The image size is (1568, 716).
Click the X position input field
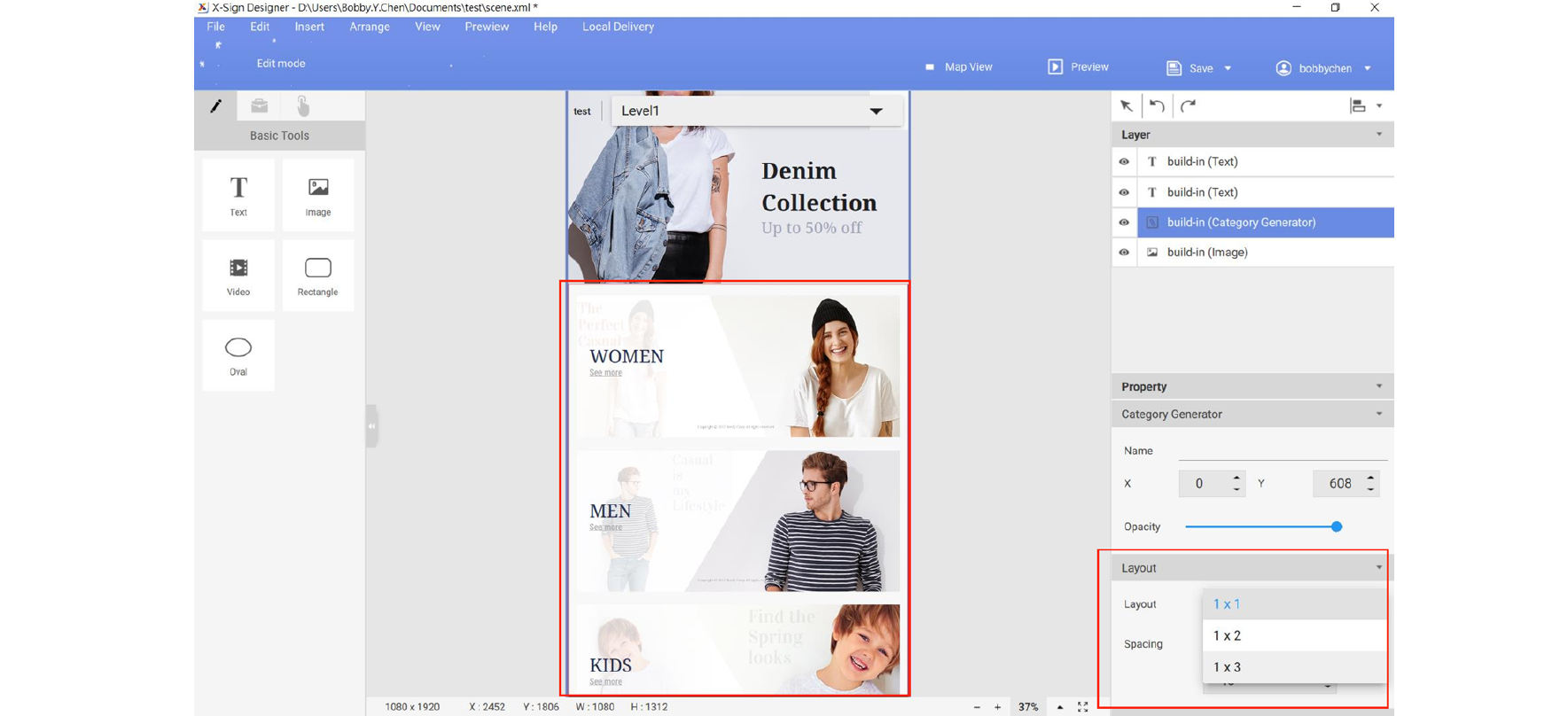click(x=1202, y=484)
